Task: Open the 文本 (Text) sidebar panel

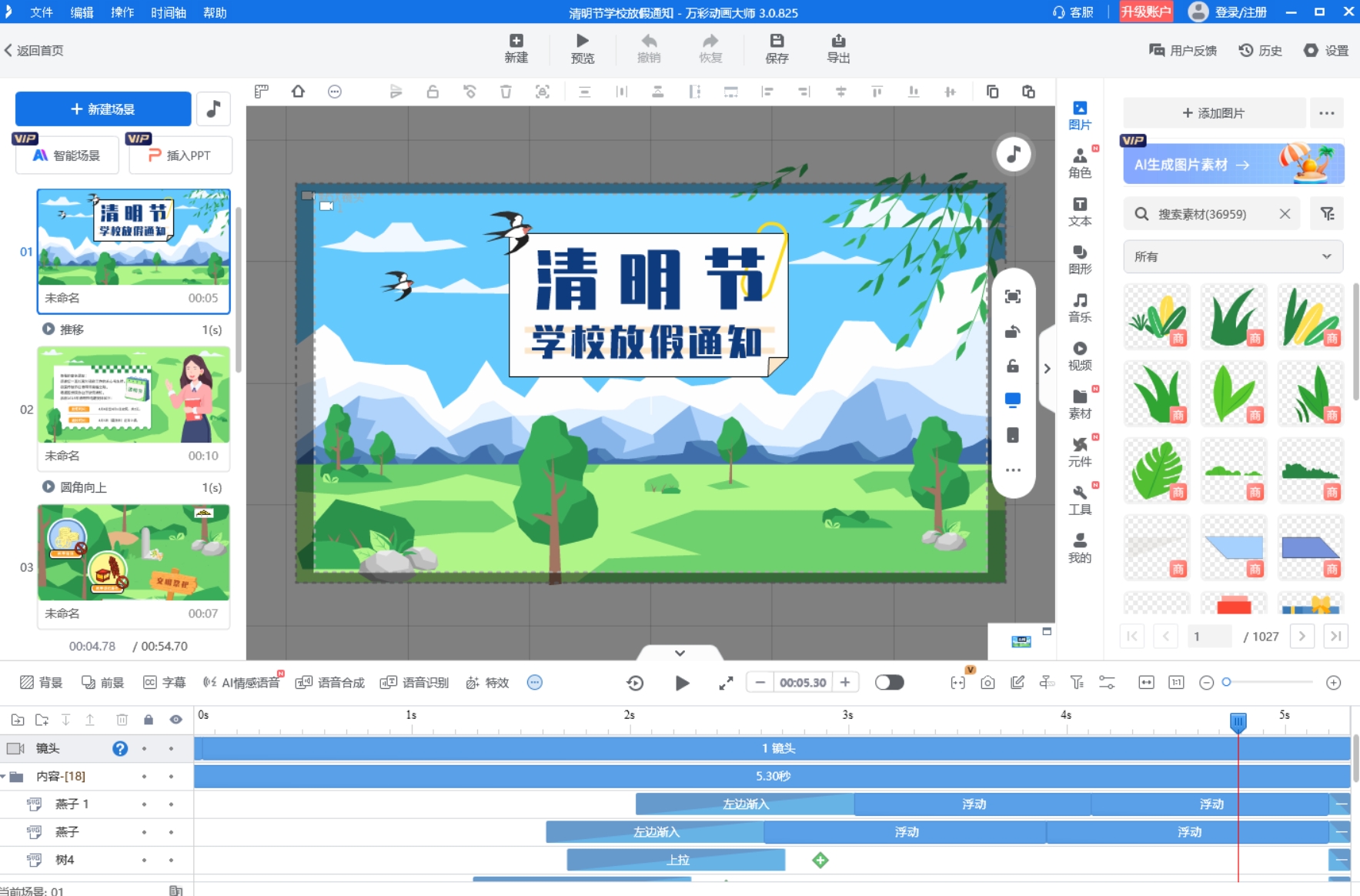Action: [x=1079, y=211]
